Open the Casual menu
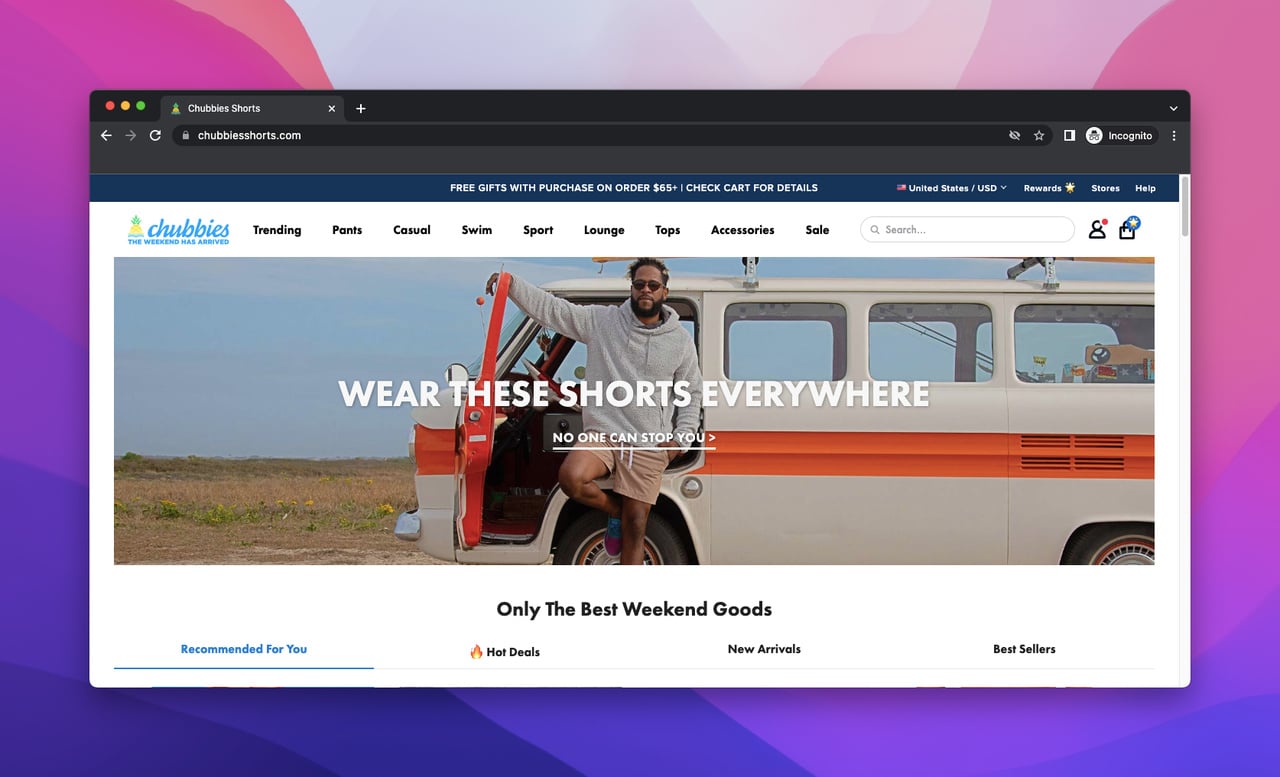This screenshot has width=1280, height=777. pos(412,230)
